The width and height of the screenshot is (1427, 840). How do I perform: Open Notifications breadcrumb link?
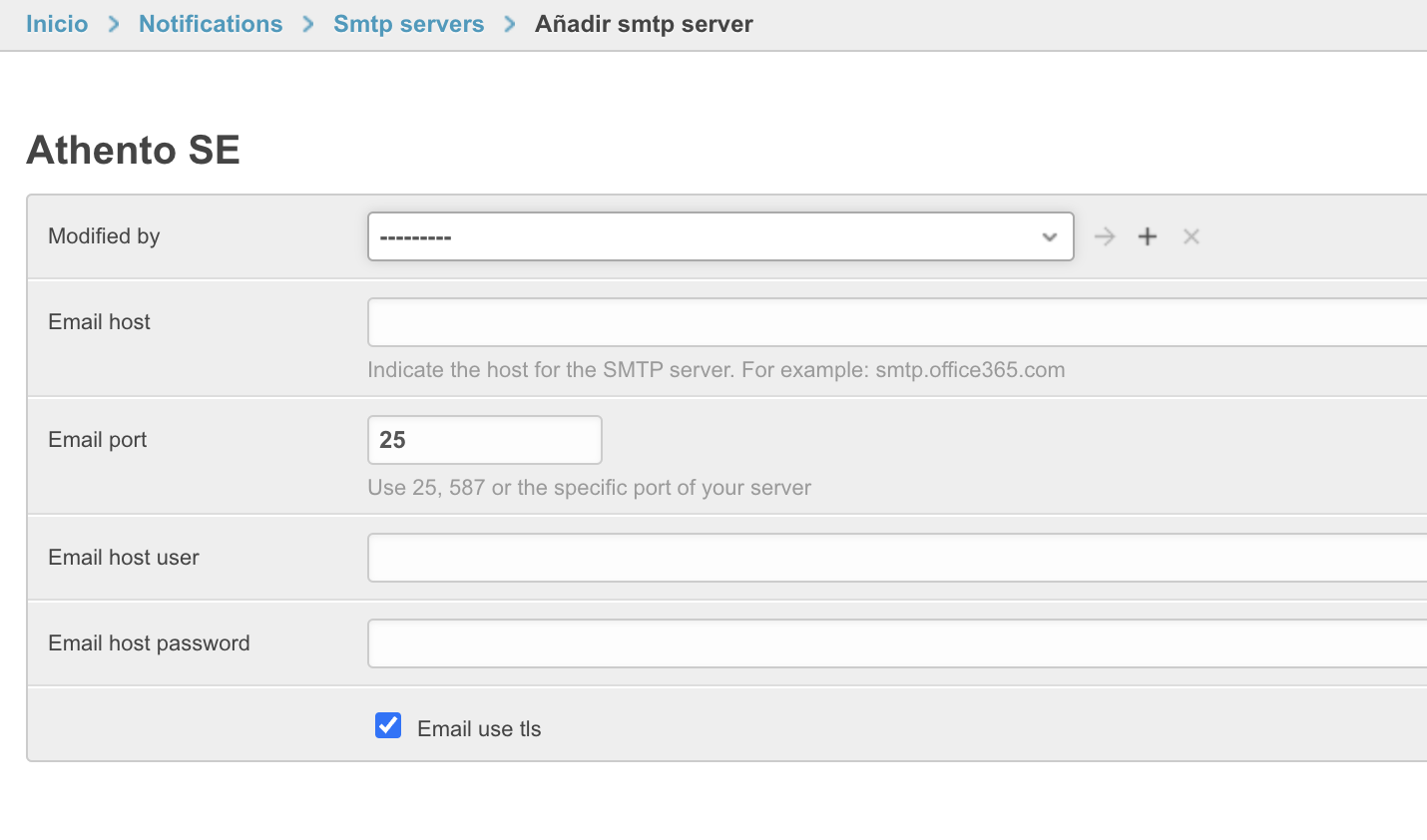tap(211, 24)
